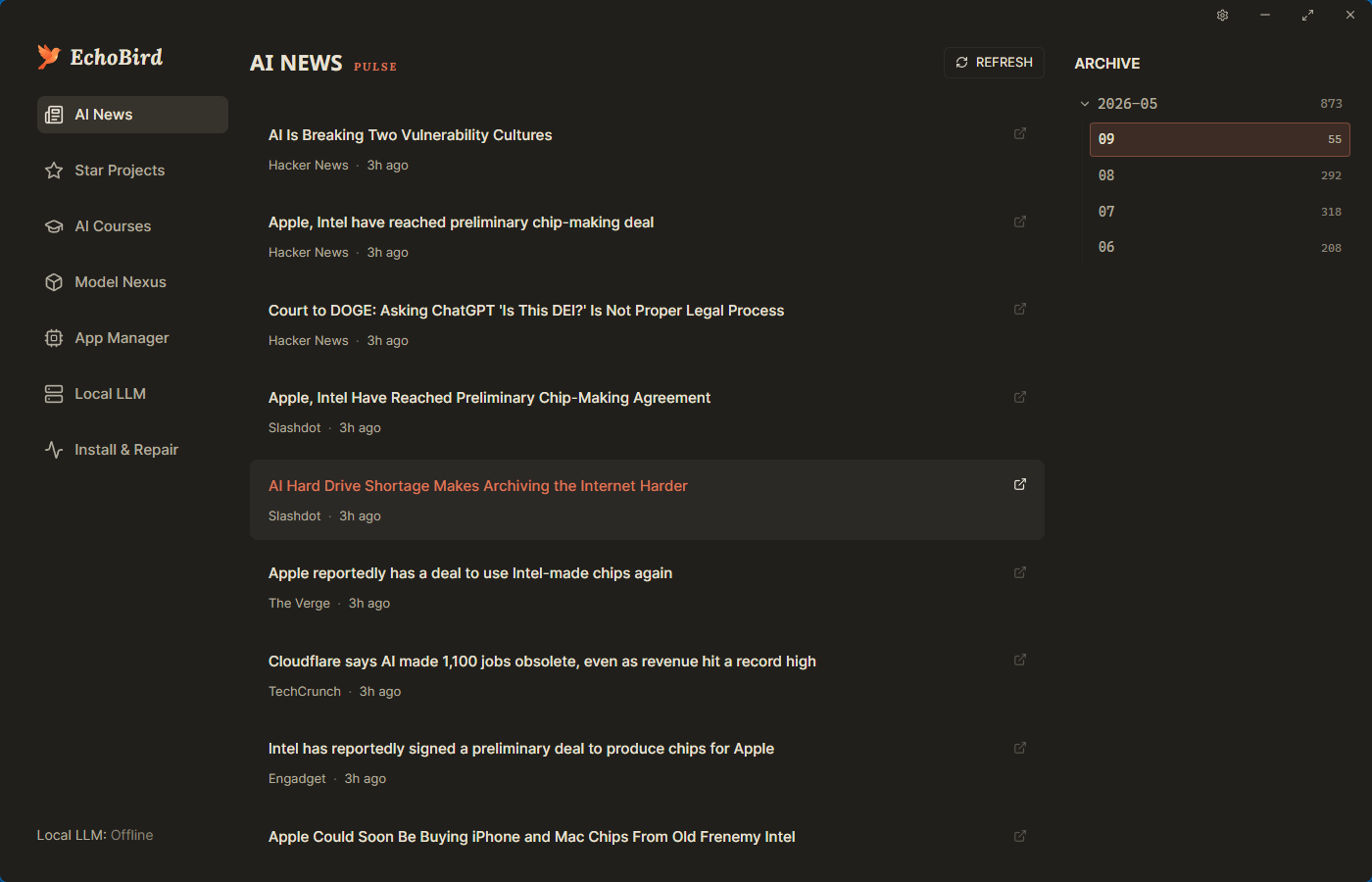Open external link for chip-making deal article
Viewport: 1372px width, 882px height.
(x=1020, y=221)
